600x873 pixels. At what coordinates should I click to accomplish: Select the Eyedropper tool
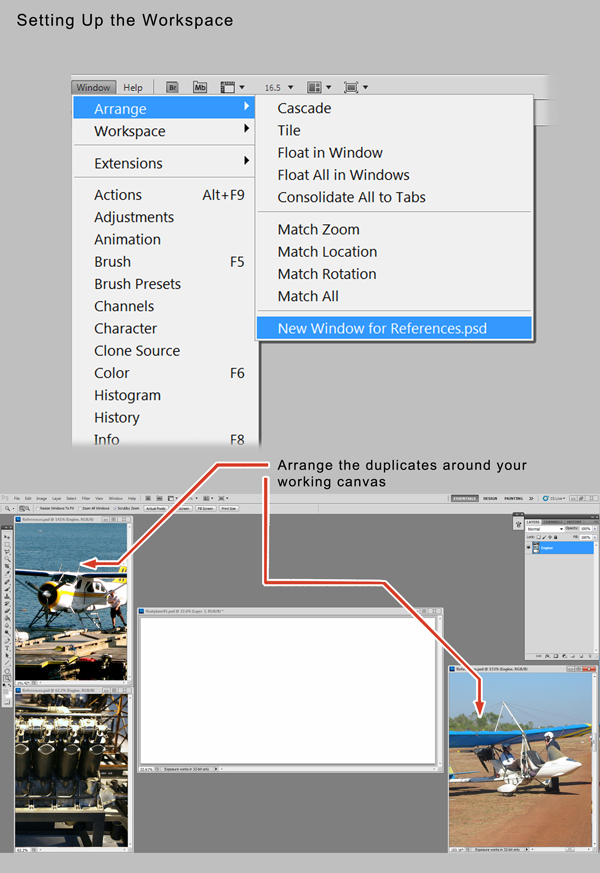(7, 573)
